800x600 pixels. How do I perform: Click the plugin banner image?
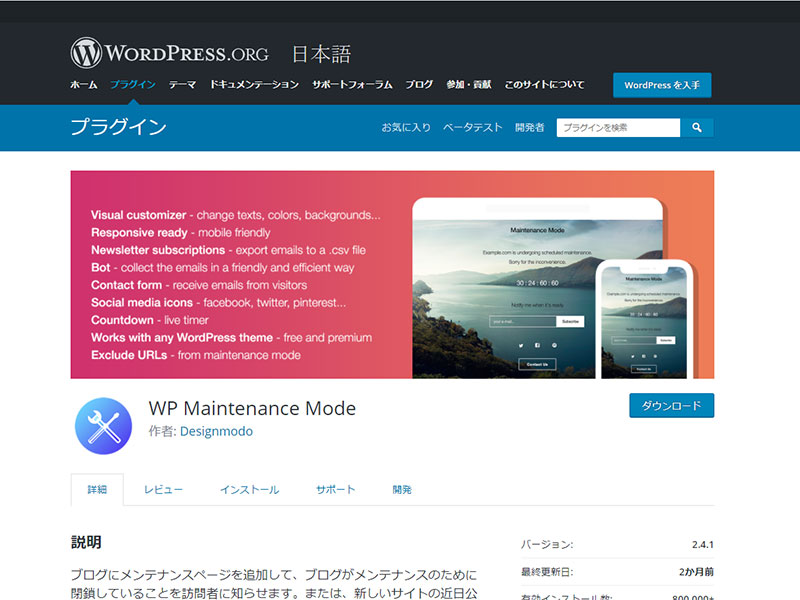pyautogui.click(x=392, y=274)
